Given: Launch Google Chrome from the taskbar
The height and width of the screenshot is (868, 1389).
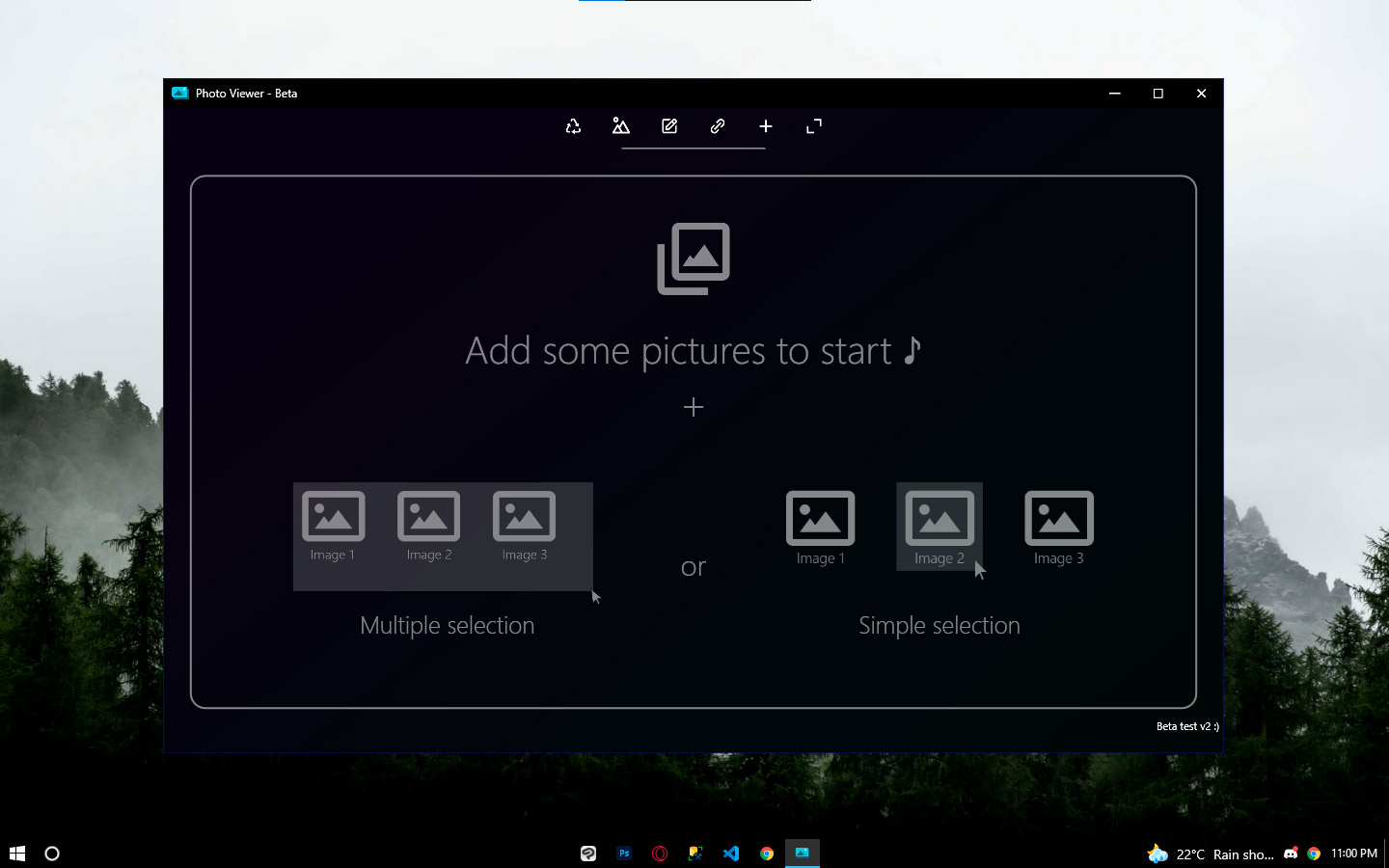Looking at the screenshot, I should 767,854.
